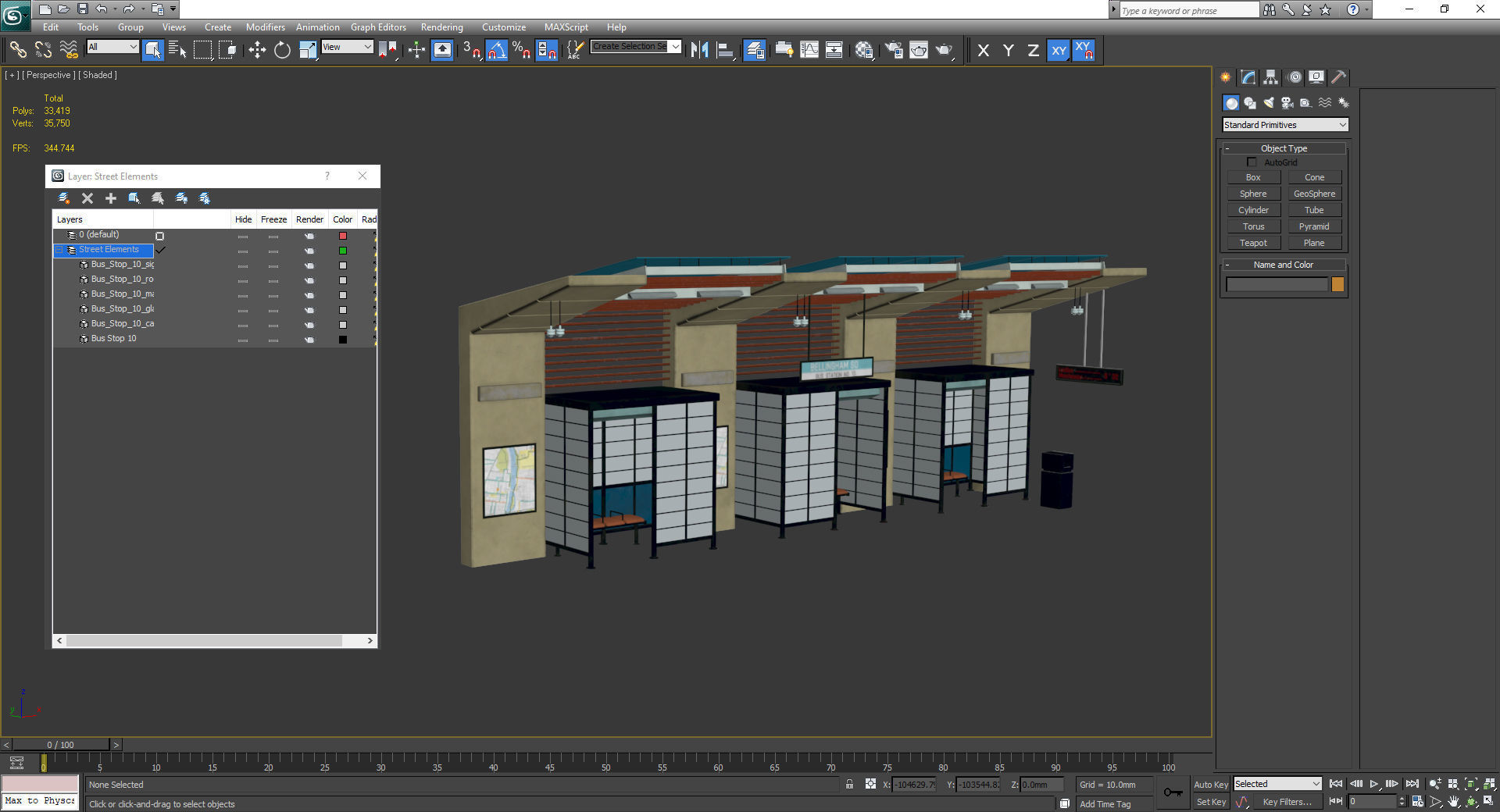Open the Curve Editor from toolbar
The height and width of the screenshot is (812, 1500).
809,50
